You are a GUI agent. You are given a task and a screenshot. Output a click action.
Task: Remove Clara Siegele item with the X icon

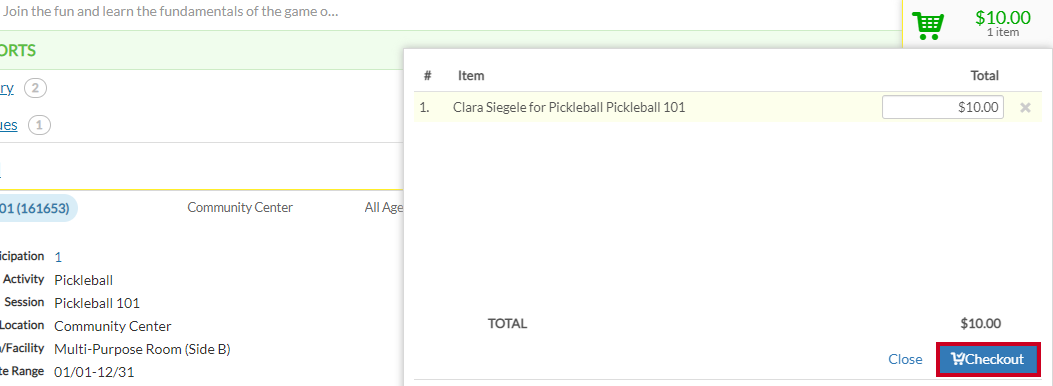[1025, 107]
